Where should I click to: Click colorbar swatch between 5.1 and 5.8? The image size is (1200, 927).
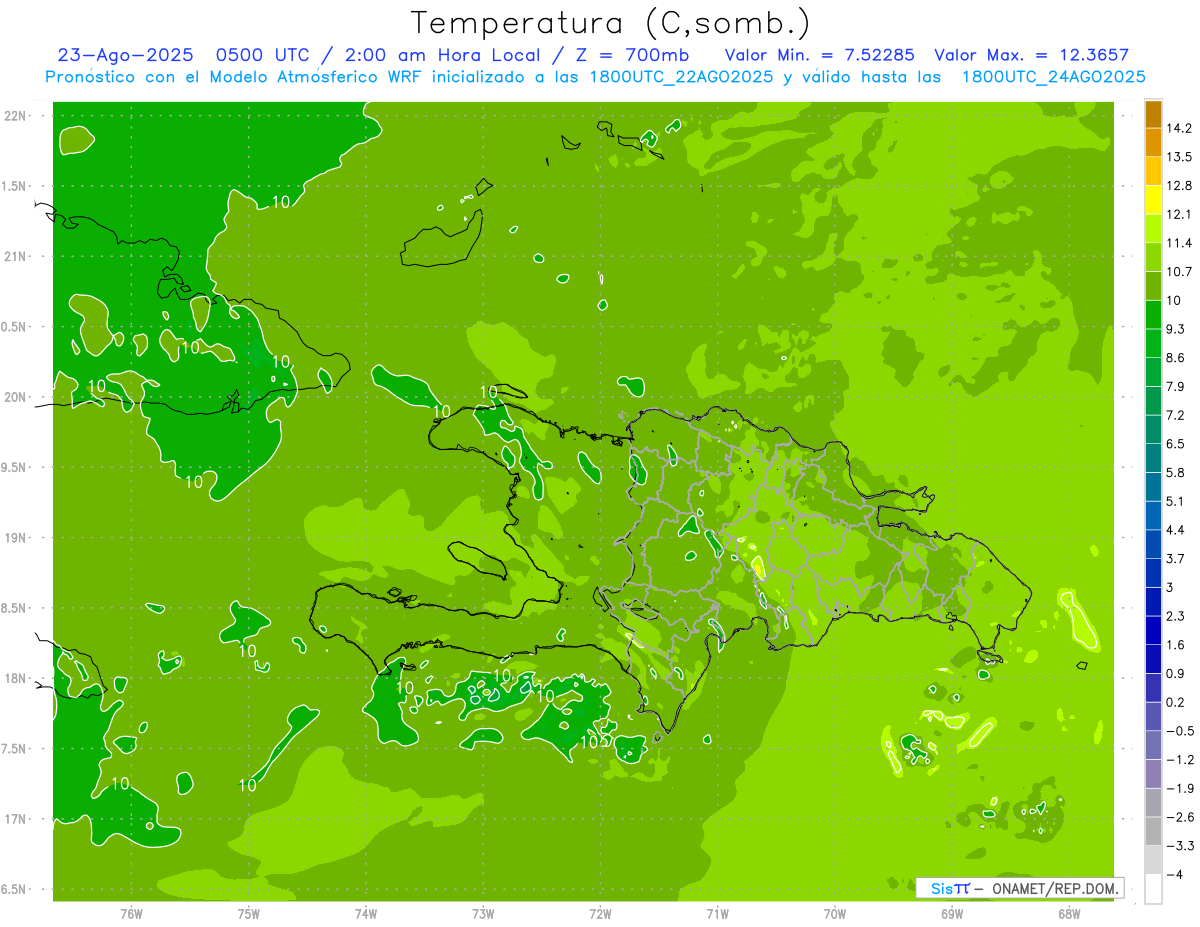(1153, 486)
